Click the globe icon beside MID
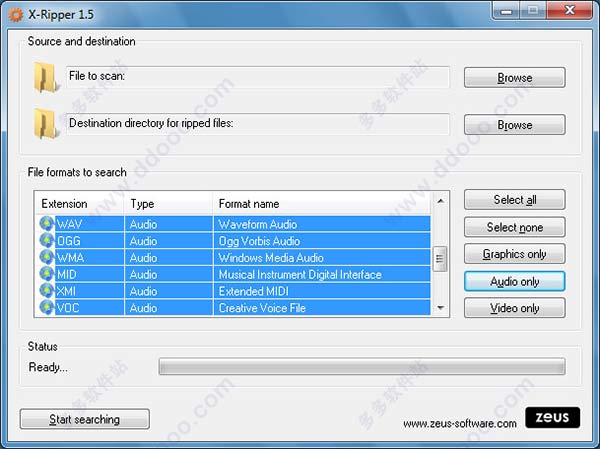The image size is (600, 449). (x=47, y=274)
